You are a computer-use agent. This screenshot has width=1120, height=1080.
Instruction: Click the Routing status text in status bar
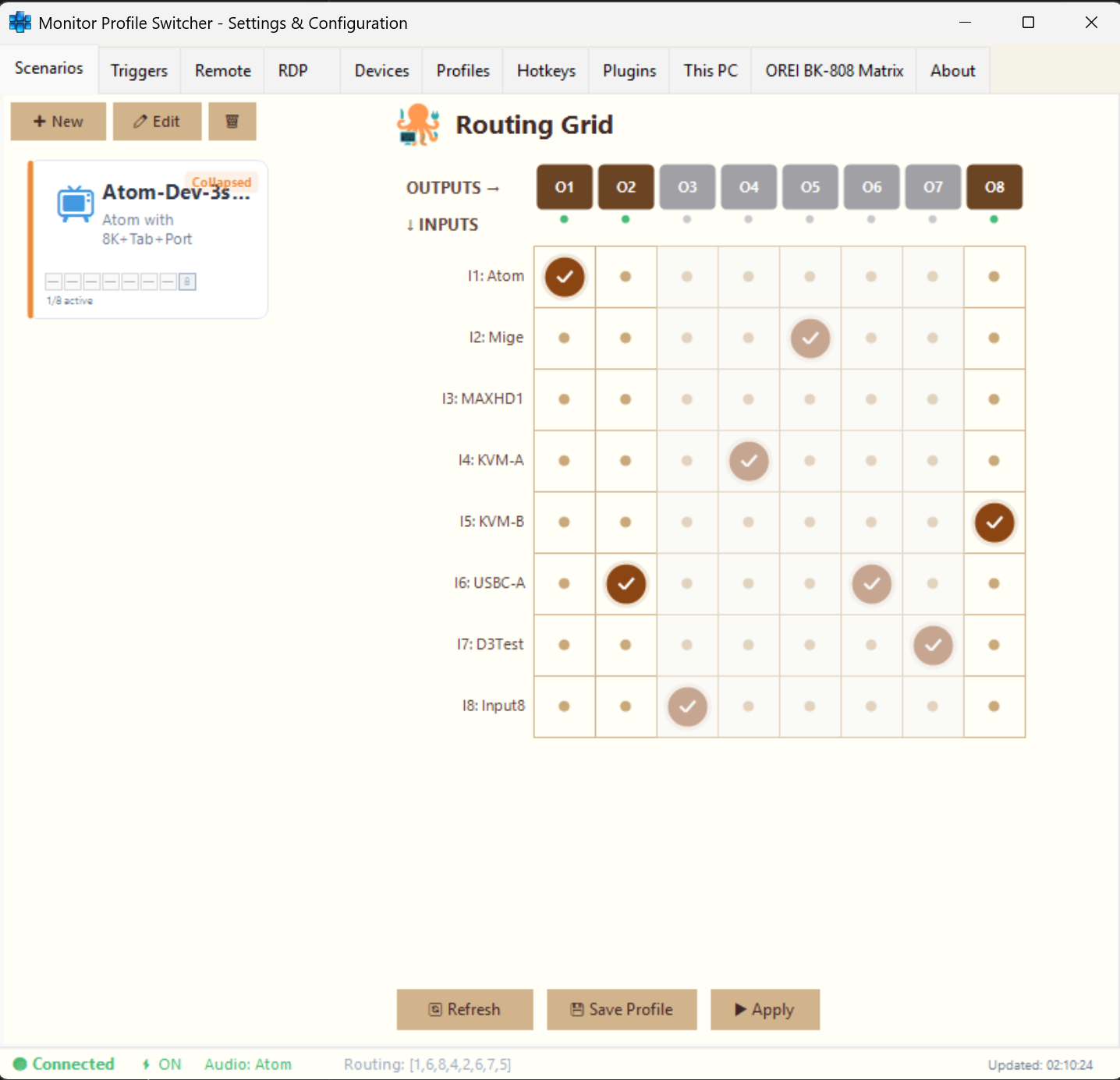click(x=427, y=1064)
